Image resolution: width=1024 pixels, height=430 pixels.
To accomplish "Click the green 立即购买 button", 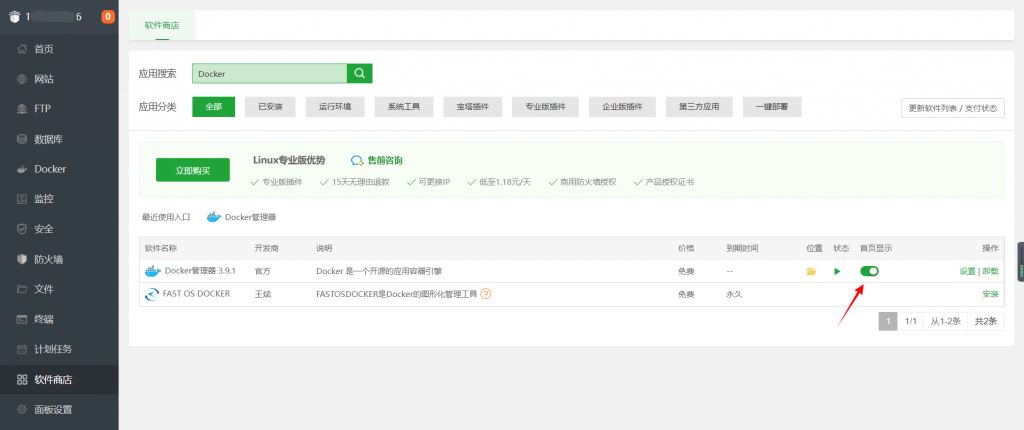I will point(193,170).
